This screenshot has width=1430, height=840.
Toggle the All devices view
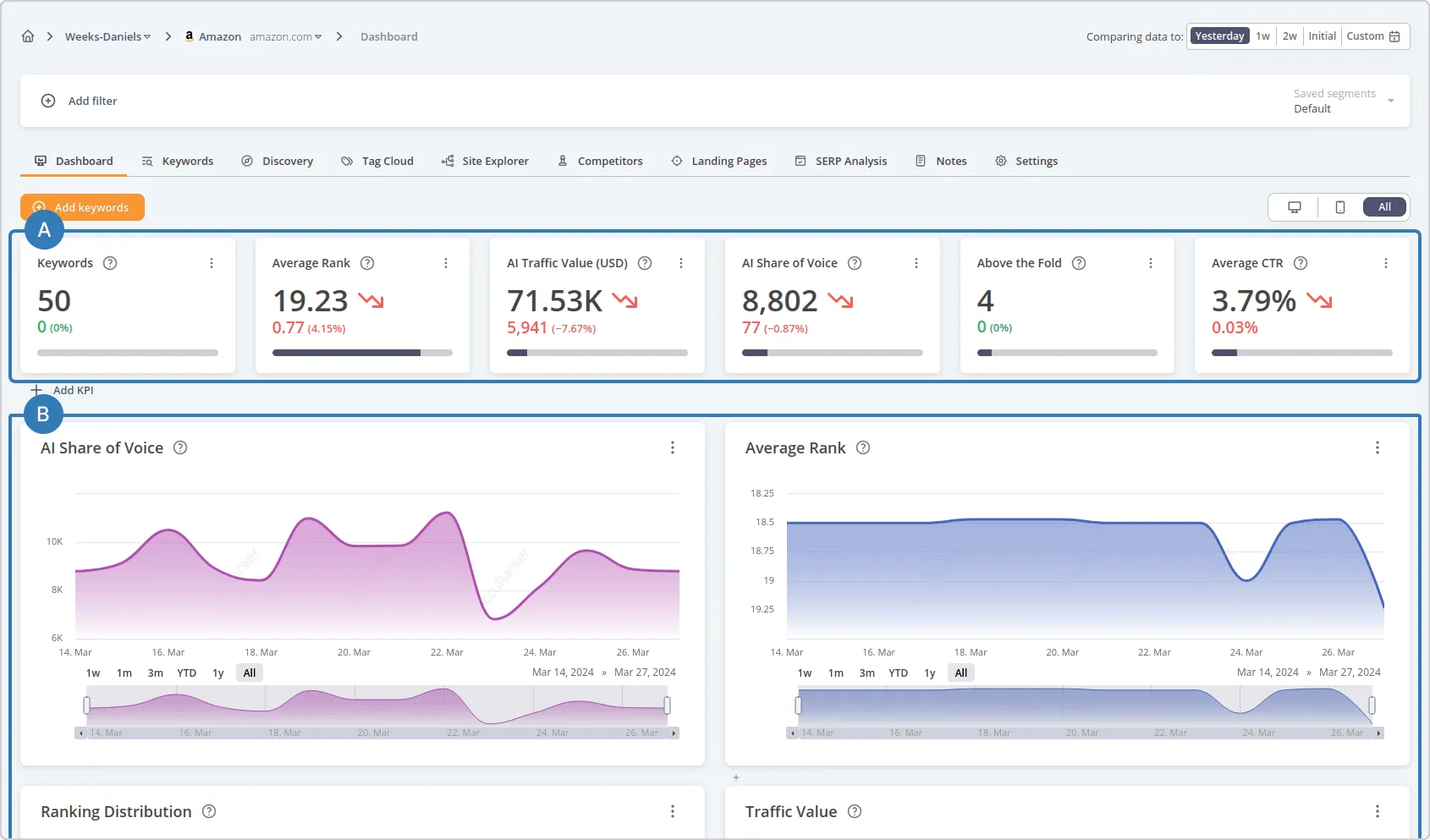pyautogui.click(x=1384, y=206)
